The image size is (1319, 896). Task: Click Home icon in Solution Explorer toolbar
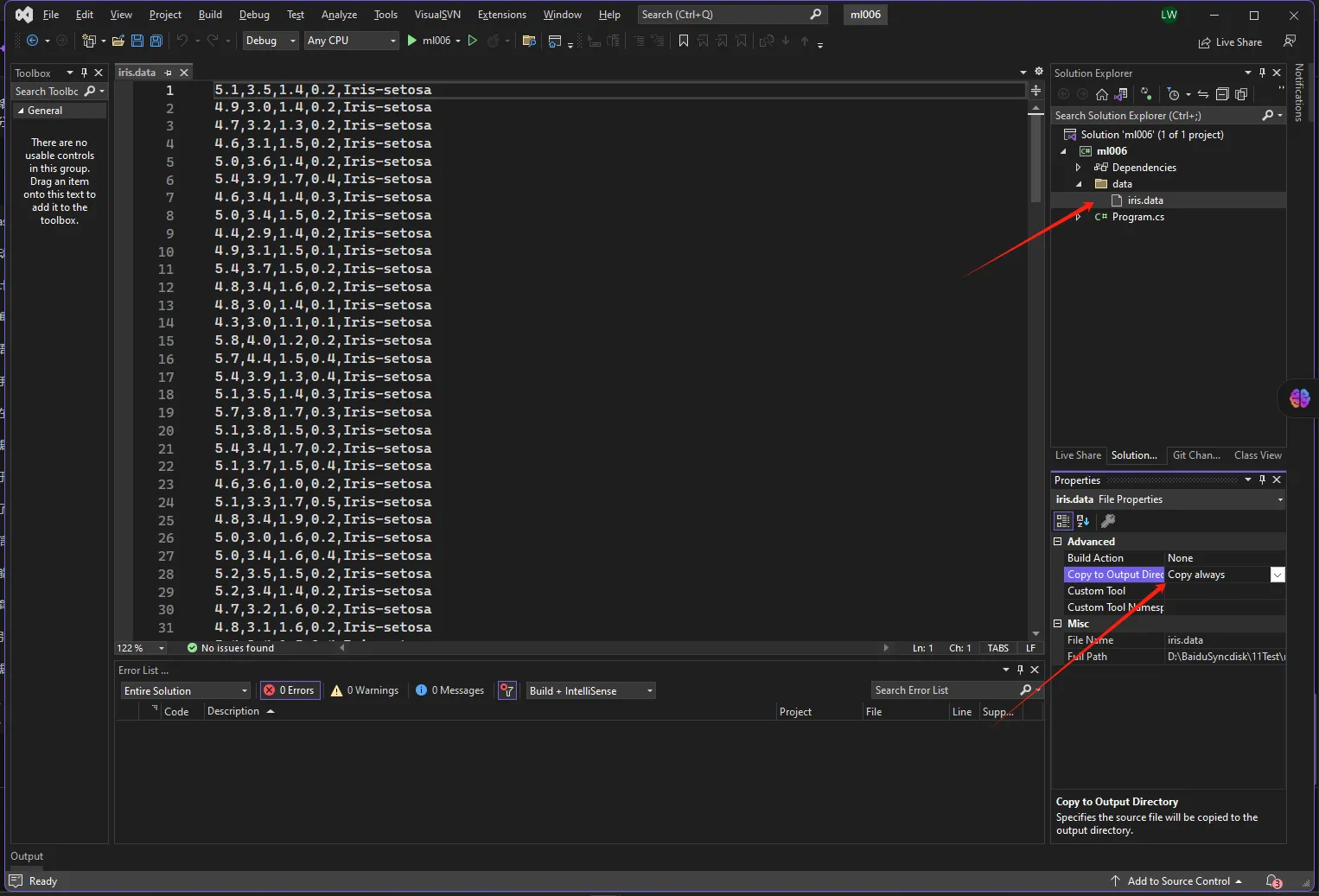tap(1102, 94)
